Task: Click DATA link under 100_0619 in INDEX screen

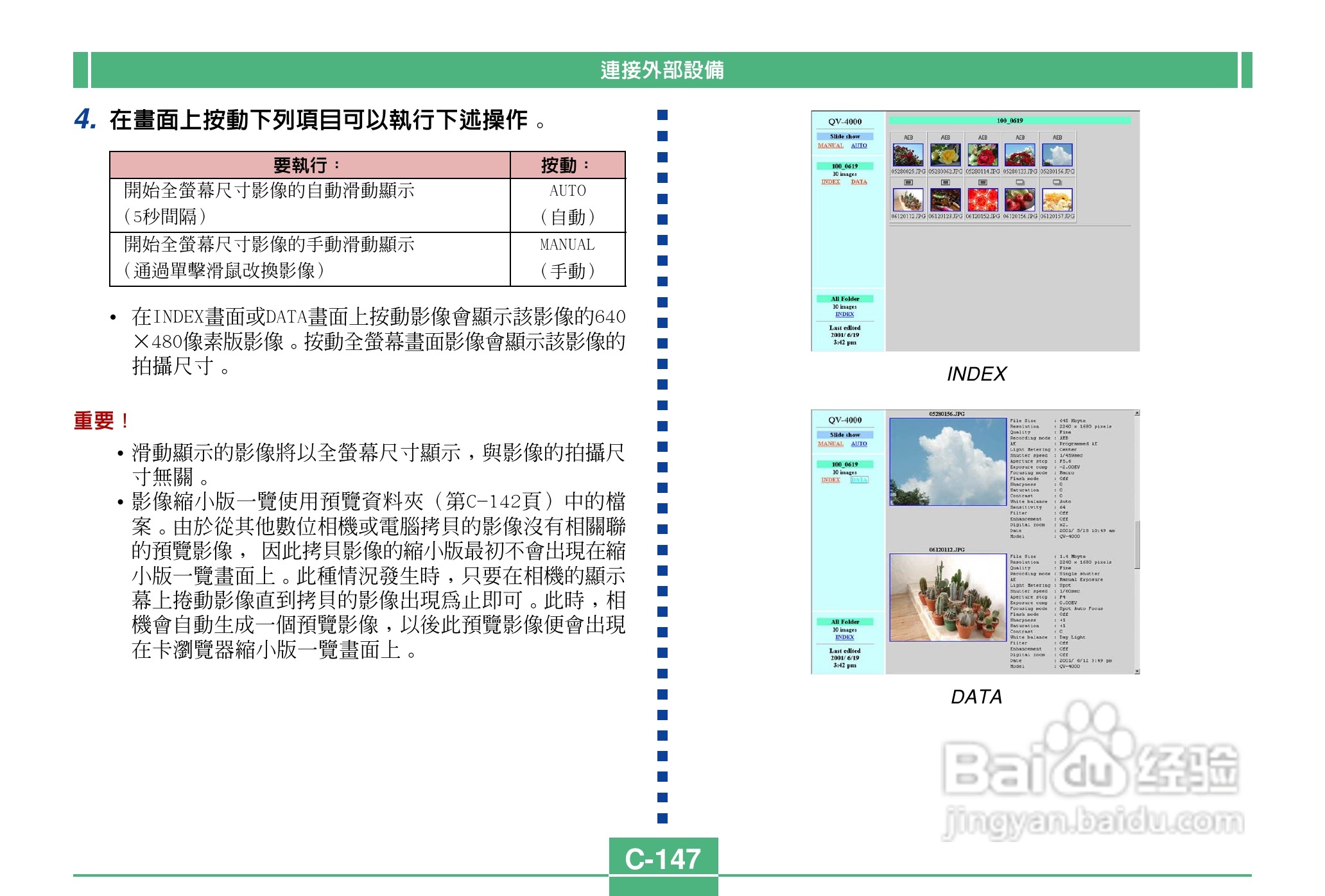Action: (858, 182)
